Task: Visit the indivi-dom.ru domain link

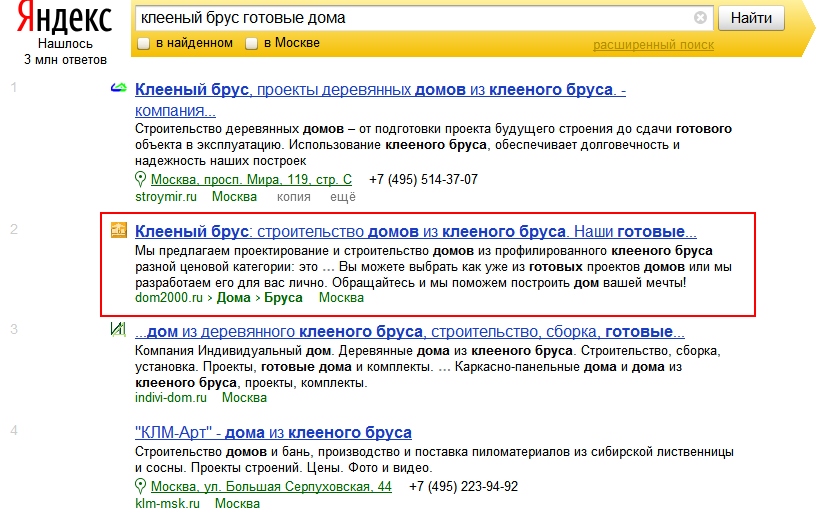Action: click(x=171, y=398)
